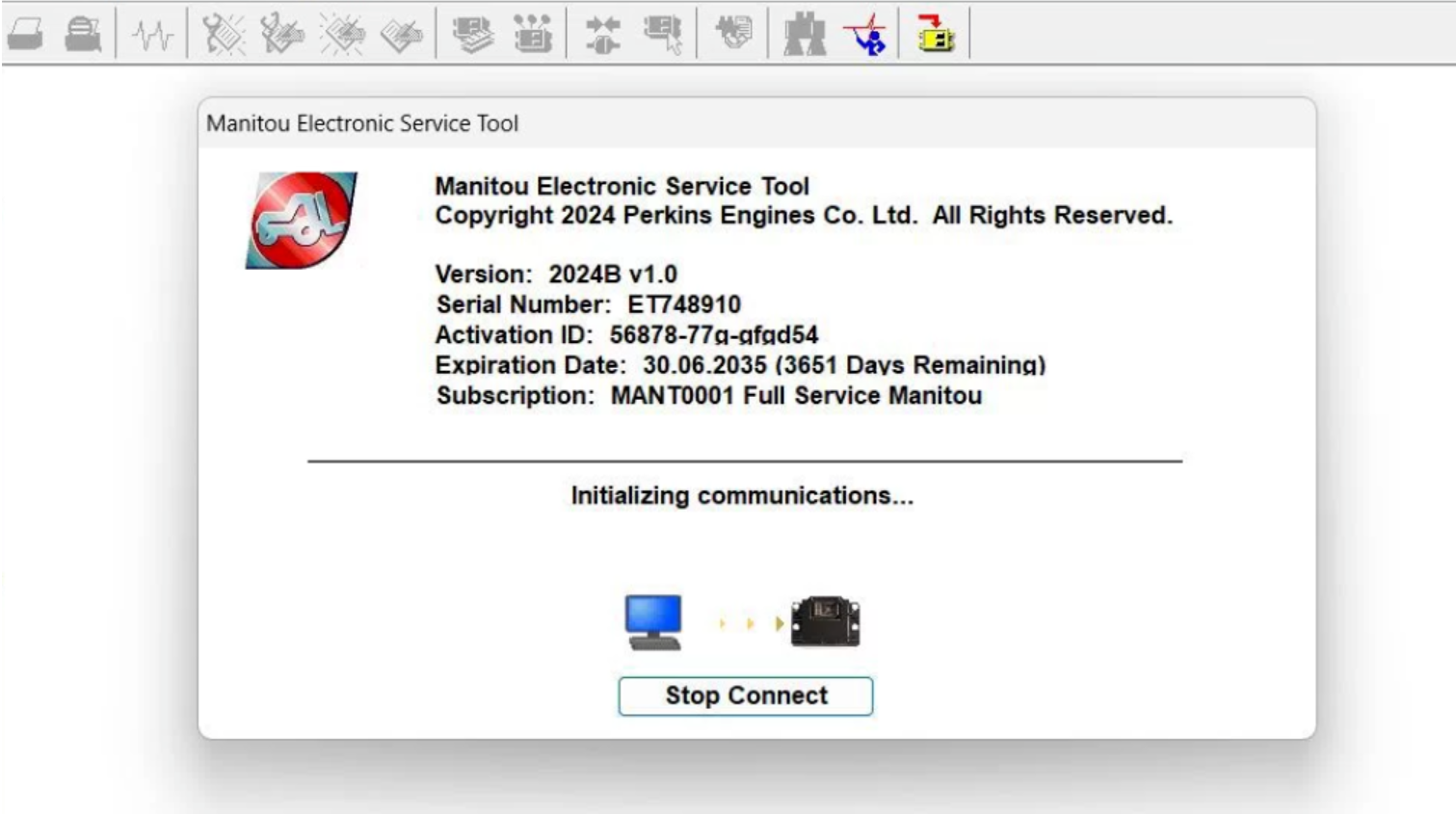Click the red Manitou service tool logo
This screenshot has height=814, width=1456.
pos(302,220)
